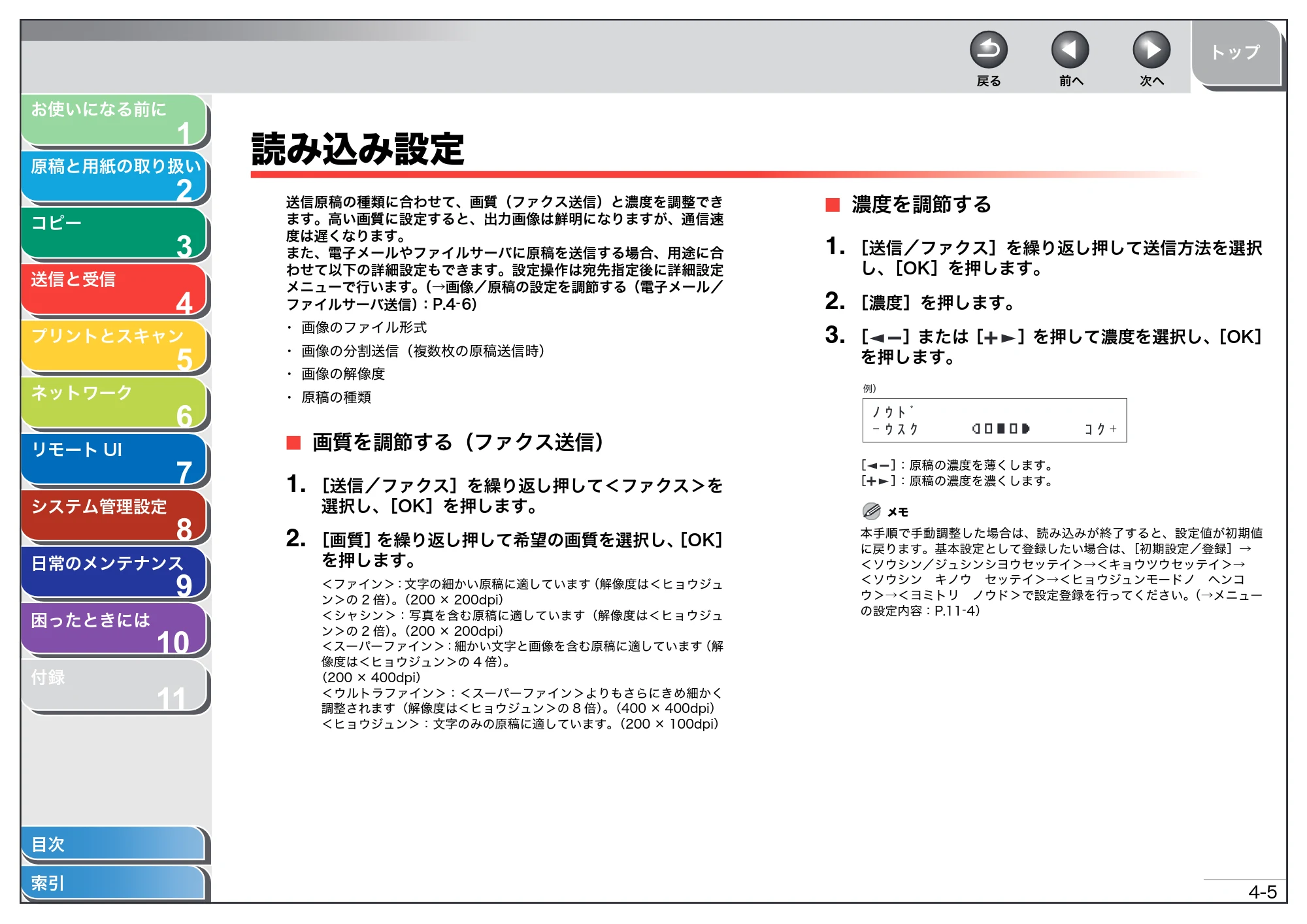Follow the メニューの設定内容 P.11-4 reference

pyautogui.click(x=1061, y=603)
